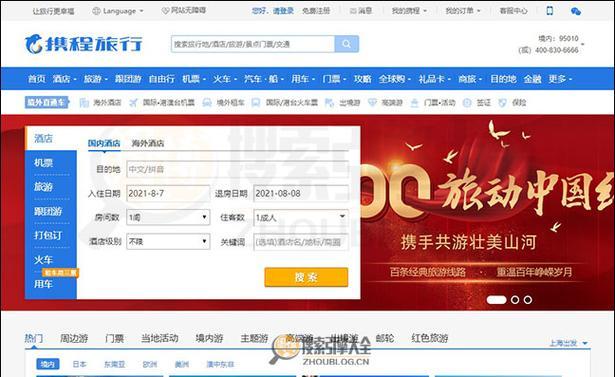Image resolution: width=615 pixels, height=377 pixels.
Task: Click the 关键词 optional input field
Action: point(301,242)
